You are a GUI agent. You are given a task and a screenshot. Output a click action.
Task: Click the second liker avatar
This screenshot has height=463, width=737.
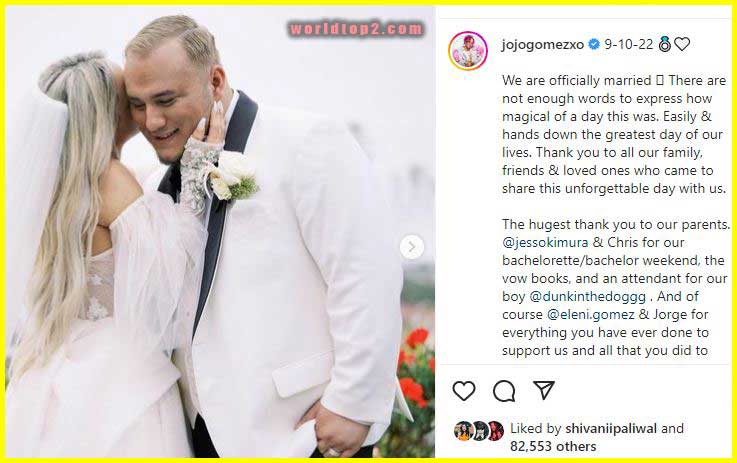[x=480, y=431]
